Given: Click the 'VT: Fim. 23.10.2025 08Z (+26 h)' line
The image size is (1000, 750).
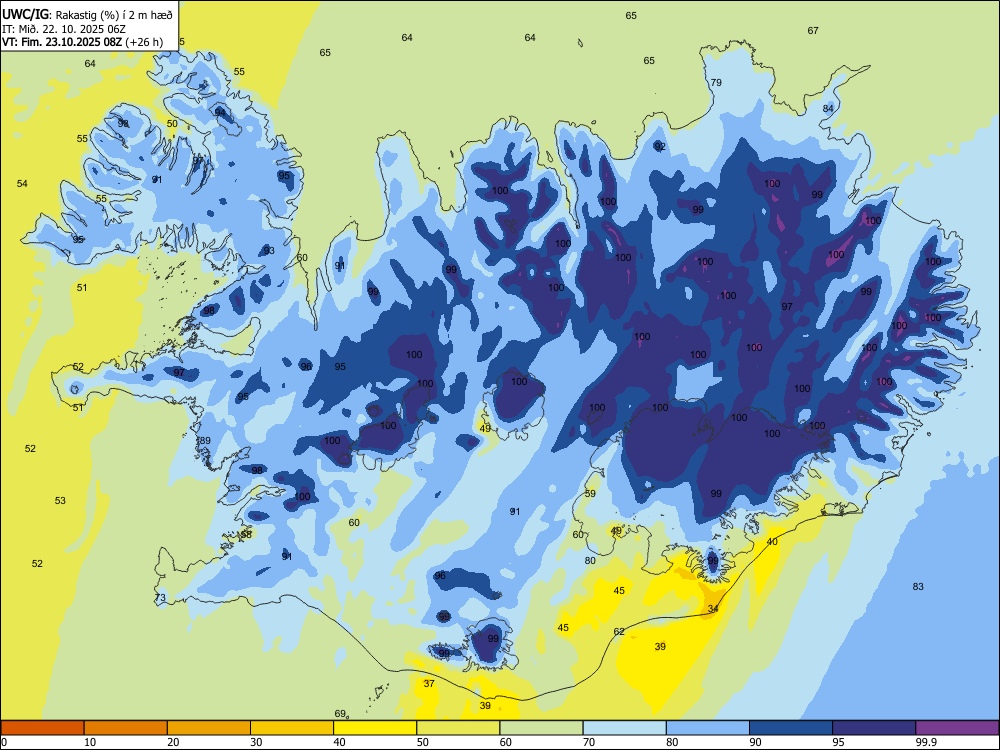Looking at the screenshot, I should [x=82, y=42].
